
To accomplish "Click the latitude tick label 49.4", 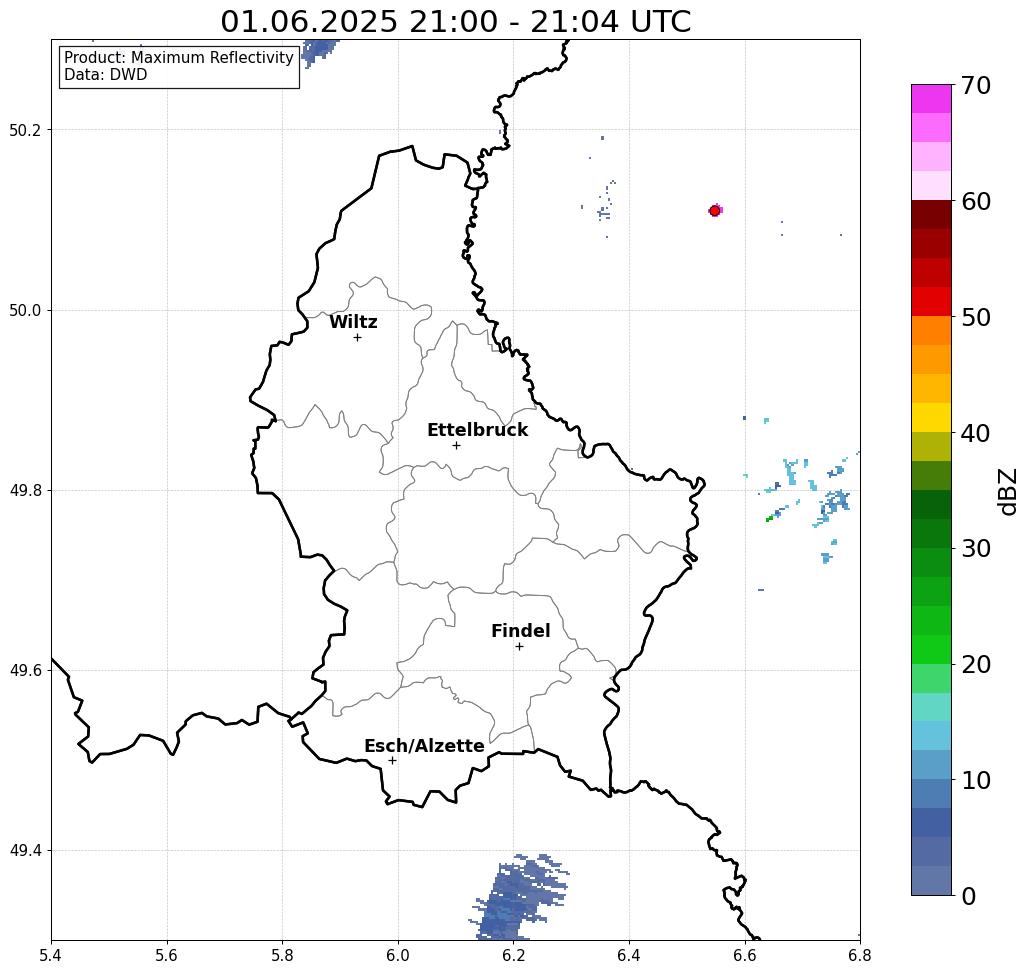I will 24,851.
